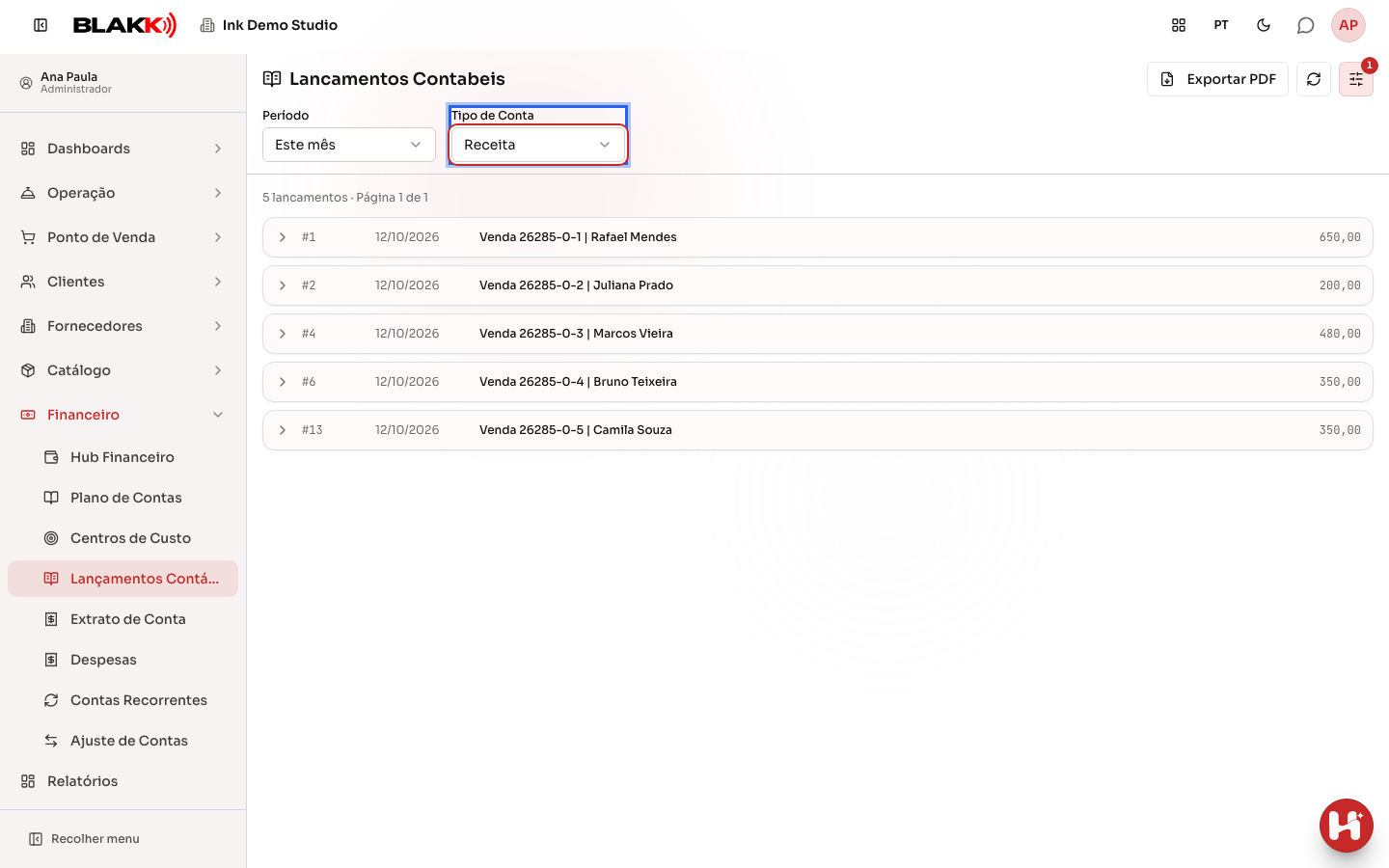Collapse the Financeiro menu

(x=123, y=415)
